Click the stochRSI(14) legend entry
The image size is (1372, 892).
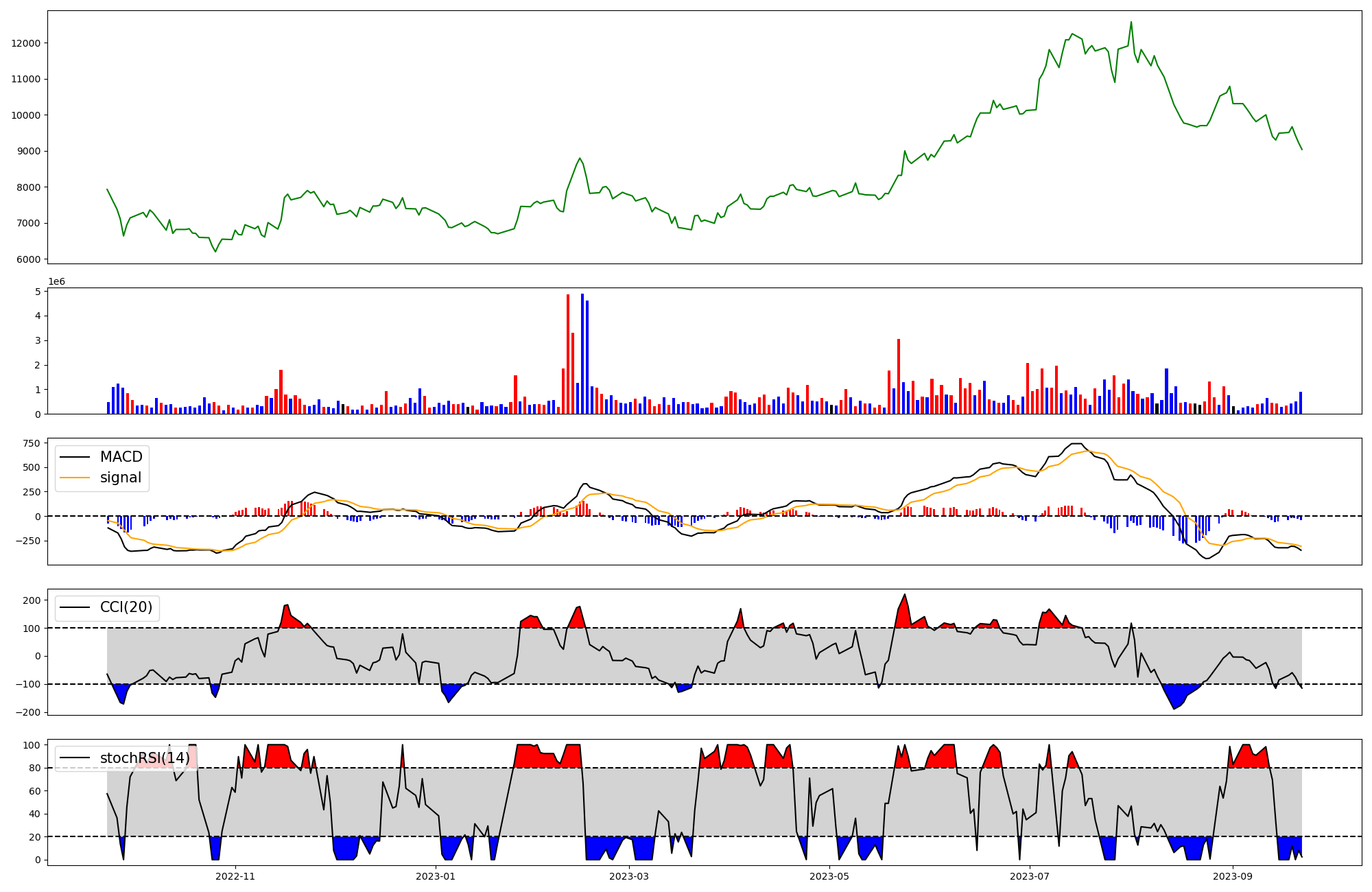[145, 758]
